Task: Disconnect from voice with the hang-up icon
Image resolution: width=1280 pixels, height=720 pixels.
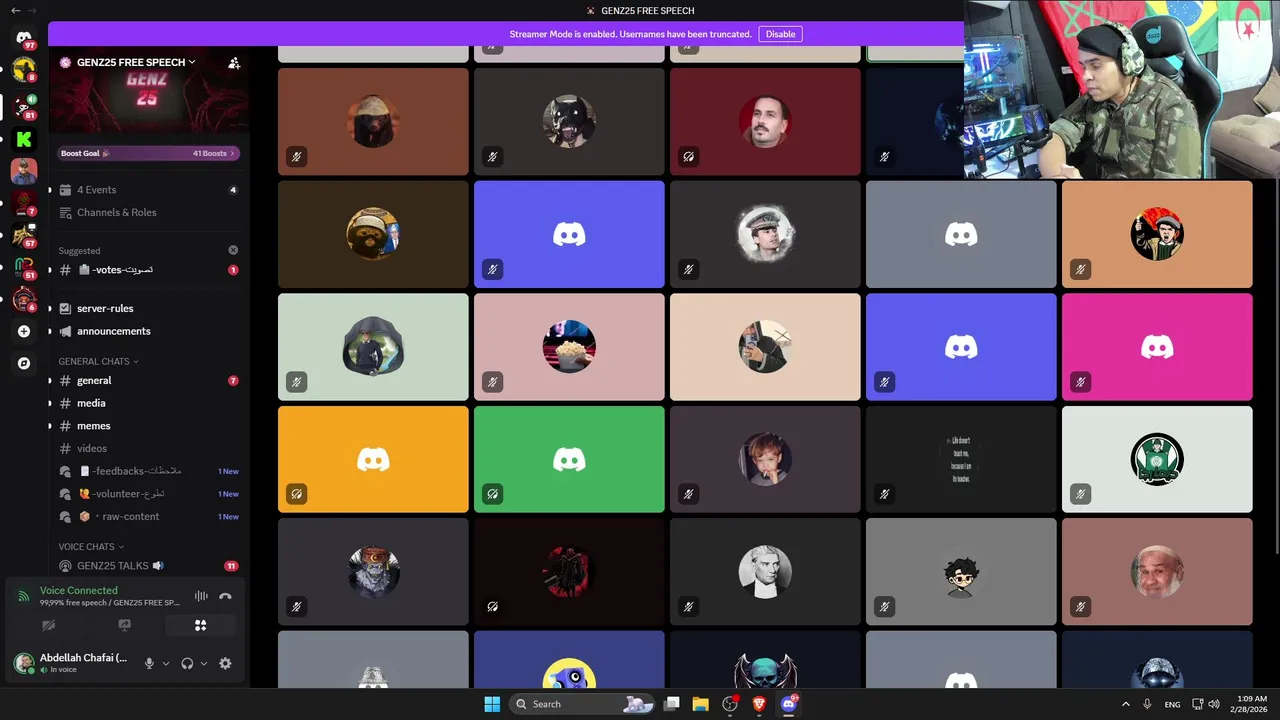Action: click(x=225, y=596)
